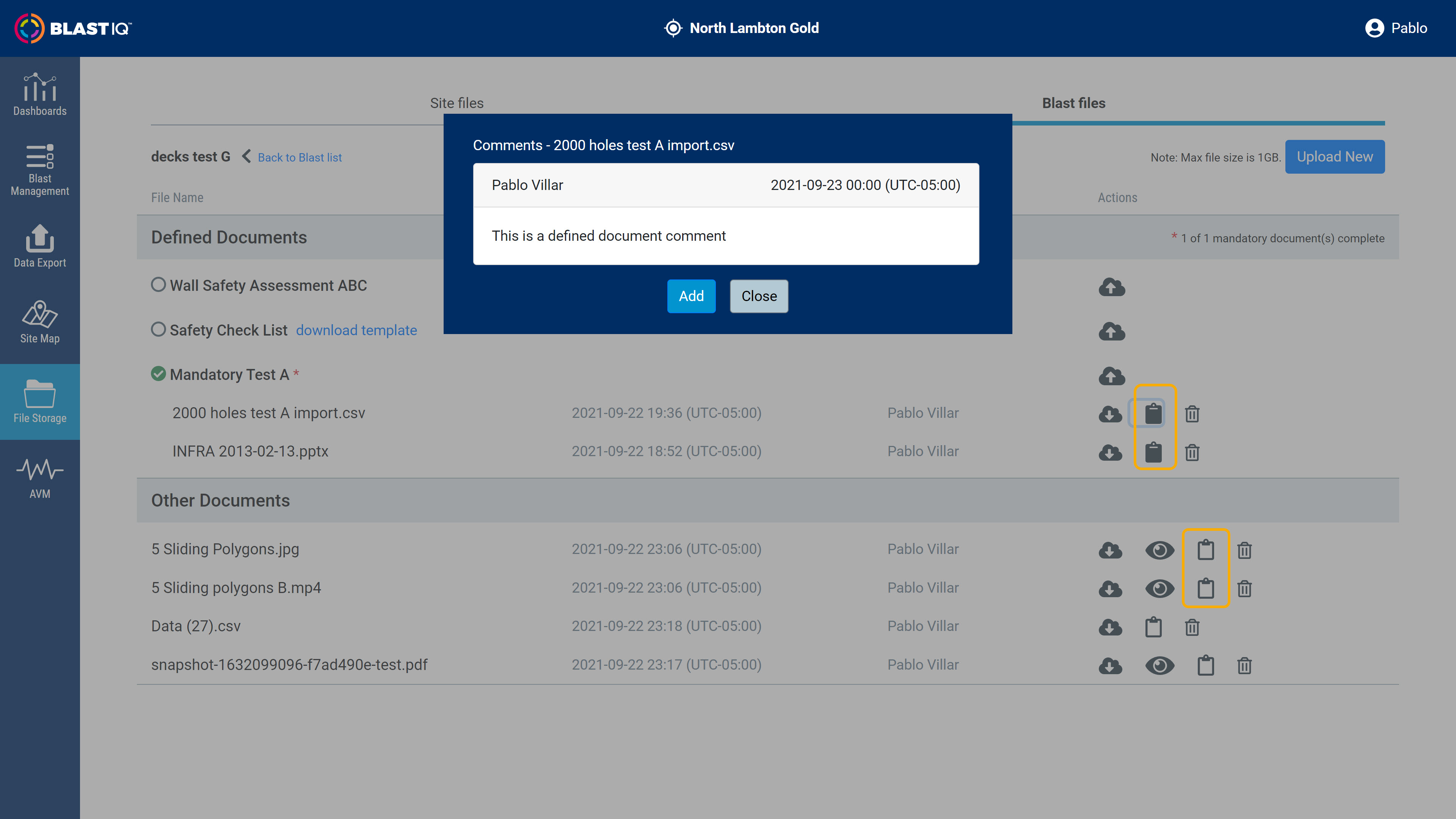Select Wall Safety Assessment ABC radio circle
1456x819 pixels.
[158, 284]
